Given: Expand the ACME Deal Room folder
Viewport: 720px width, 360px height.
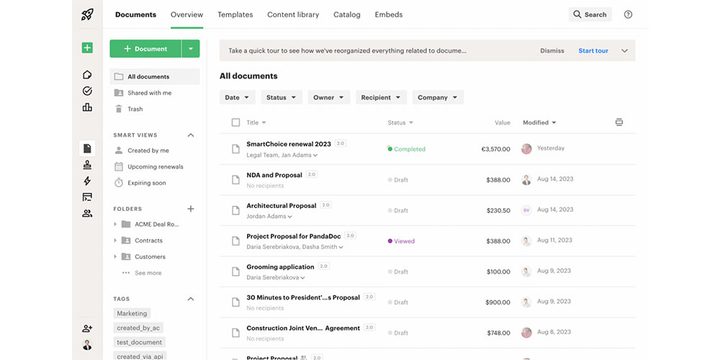Looking at the screenshot, I should pos(115,225).
